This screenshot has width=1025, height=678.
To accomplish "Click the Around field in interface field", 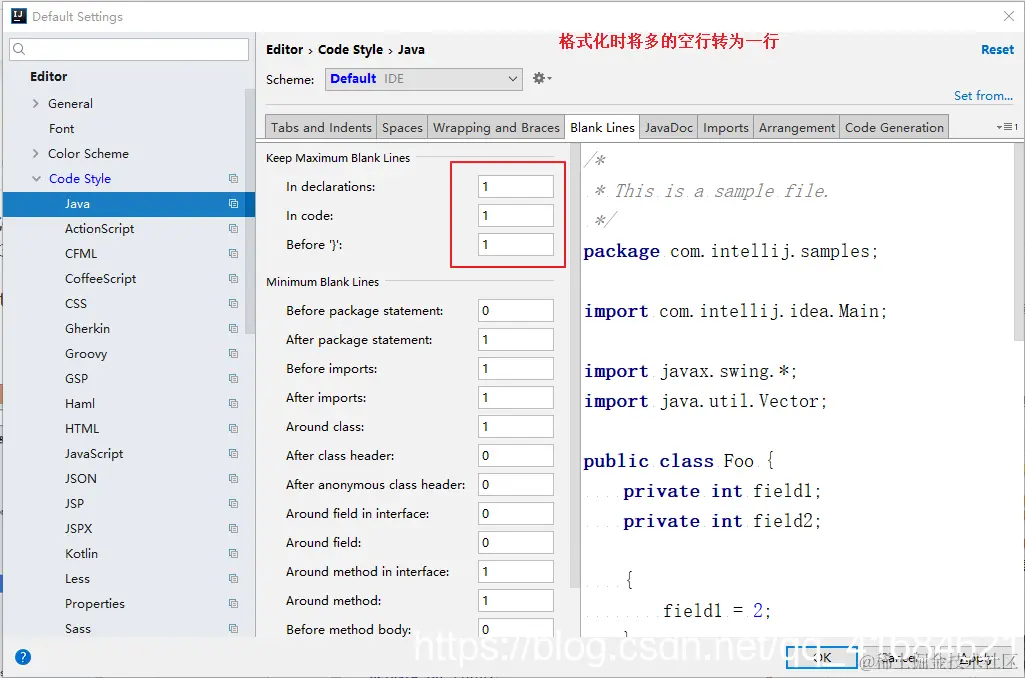I will (x=516, y=513).
